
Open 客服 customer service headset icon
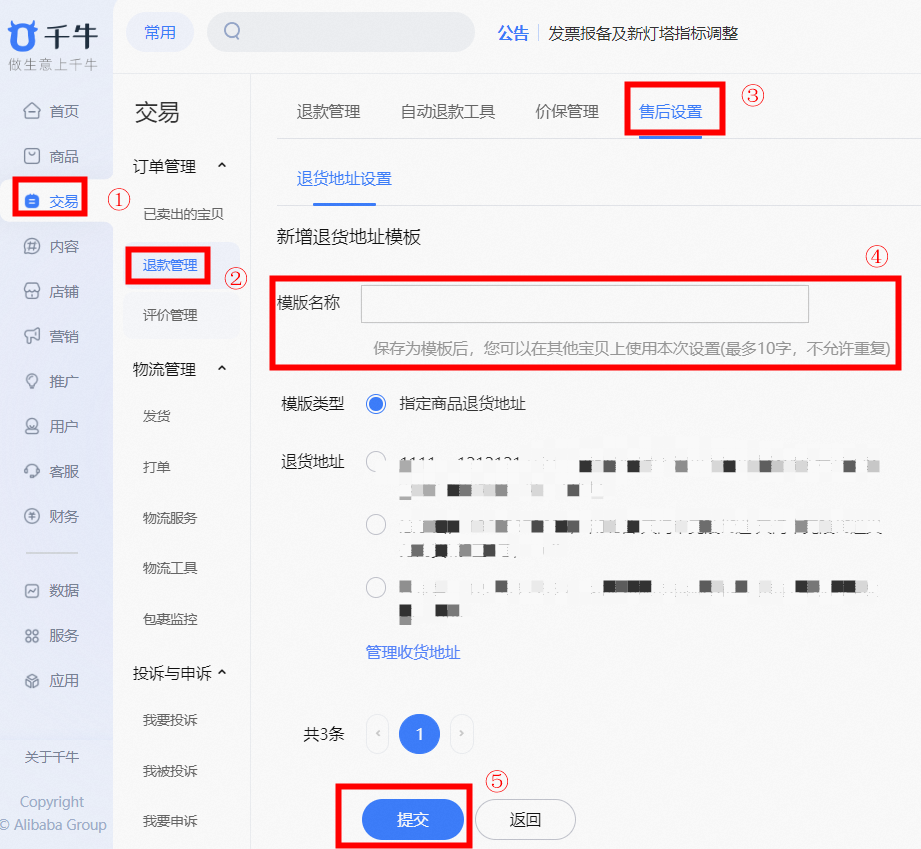(x=32, y=471)
